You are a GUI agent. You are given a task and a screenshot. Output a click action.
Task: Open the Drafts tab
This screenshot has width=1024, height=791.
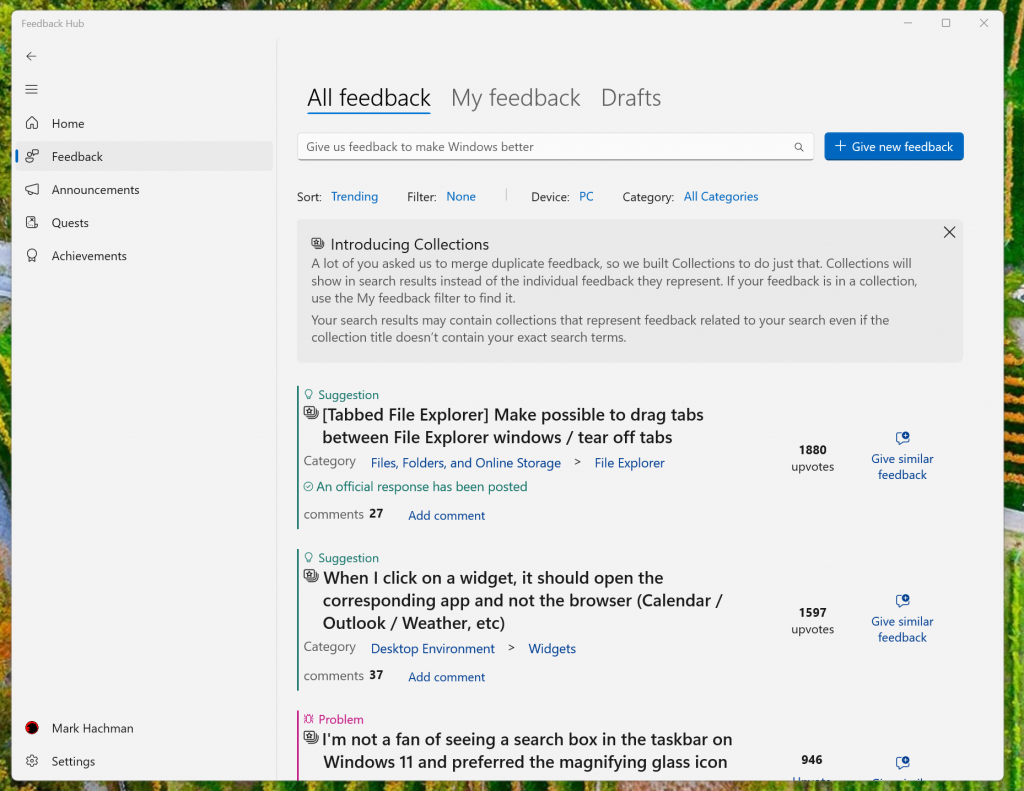pos(630,97)
